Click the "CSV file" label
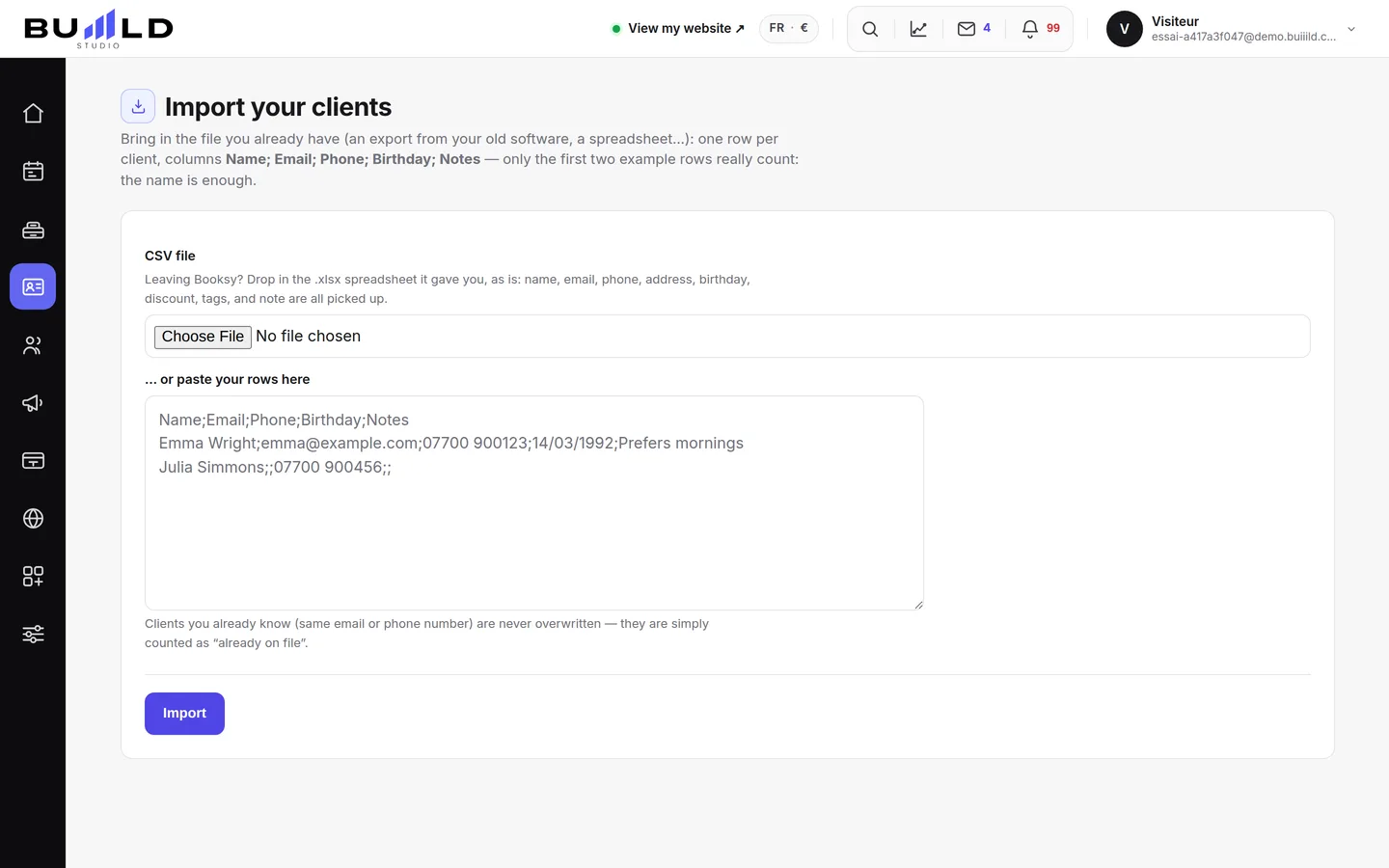This screenshot has width=1389, height=868. pyautogui.click(x=170, y=256)
